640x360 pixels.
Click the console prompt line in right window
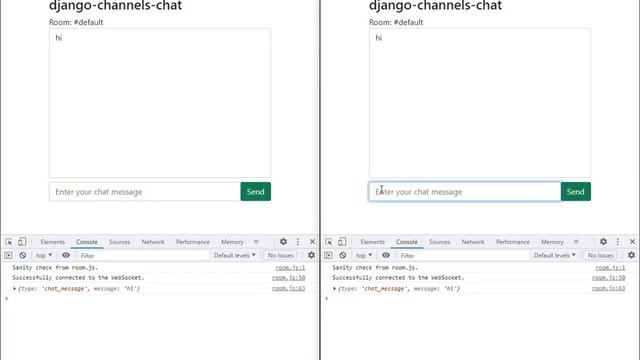point(480,299)
